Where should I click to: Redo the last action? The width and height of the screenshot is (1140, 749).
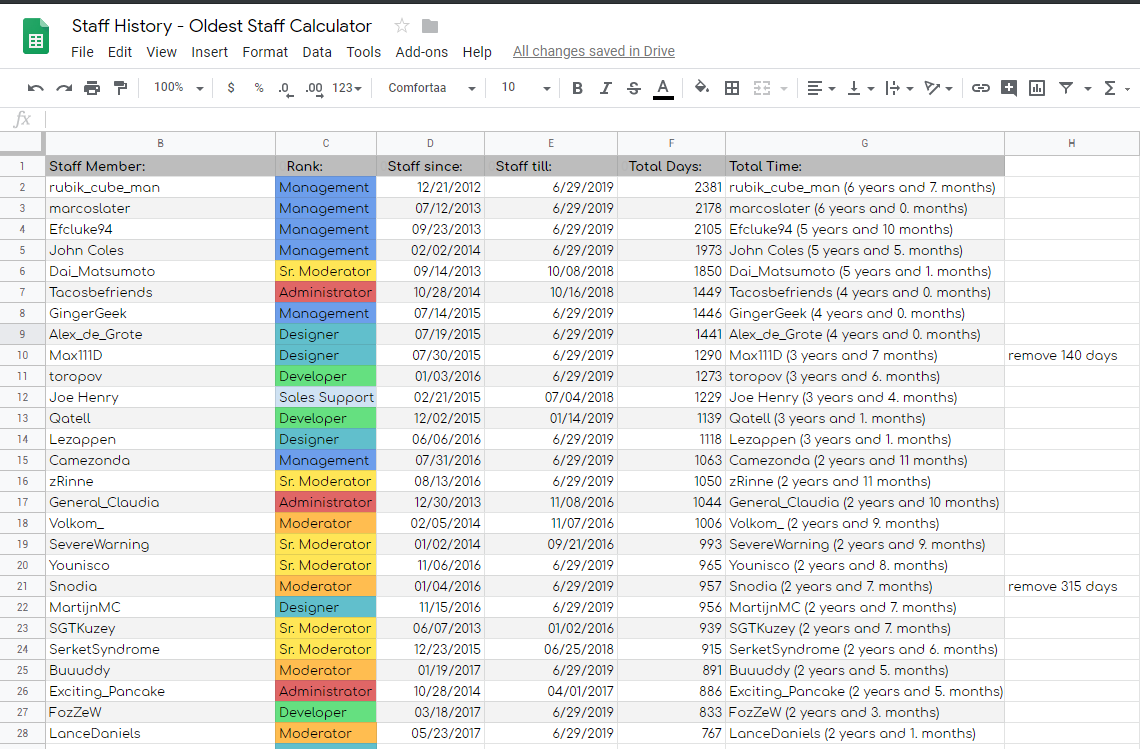(x=64, y=88)
